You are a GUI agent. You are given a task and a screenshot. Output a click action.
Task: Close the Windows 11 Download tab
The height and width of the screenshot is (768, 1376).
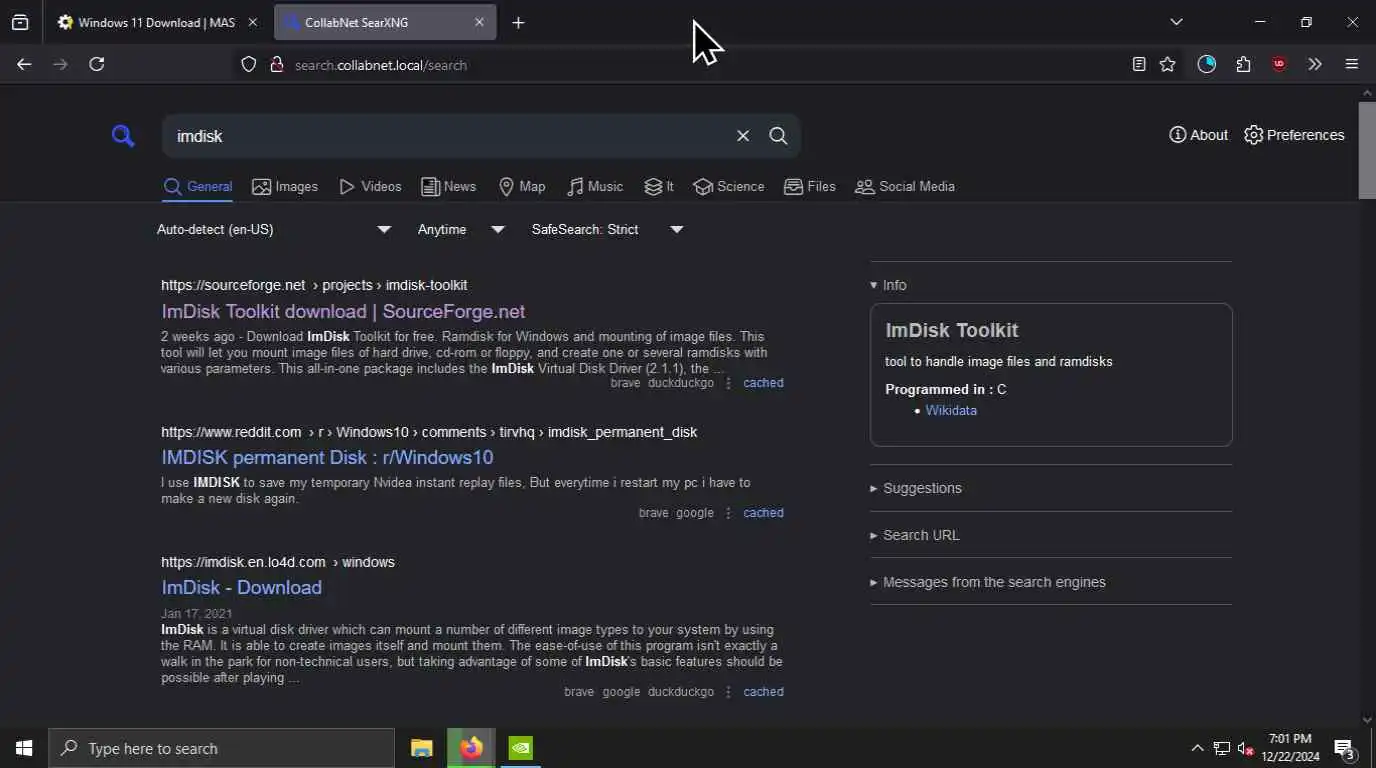[x=252, y=22]
